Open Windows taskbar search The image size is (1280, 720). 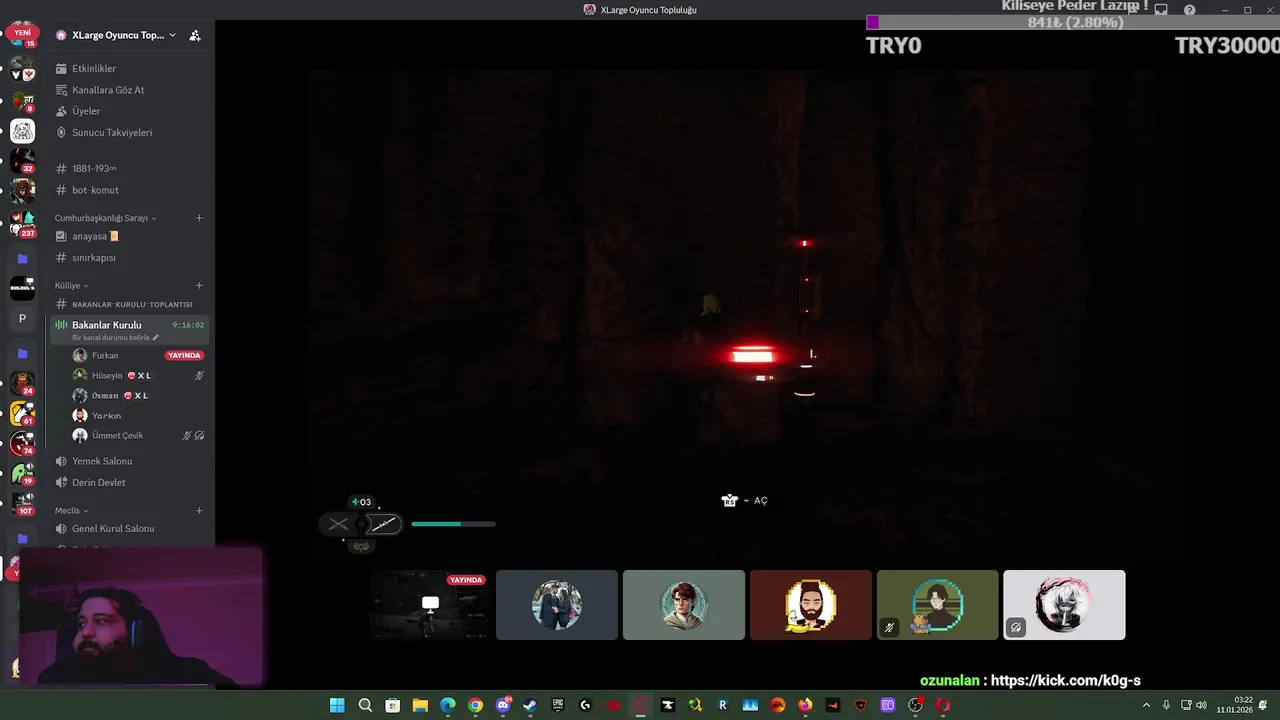[365, 705]
